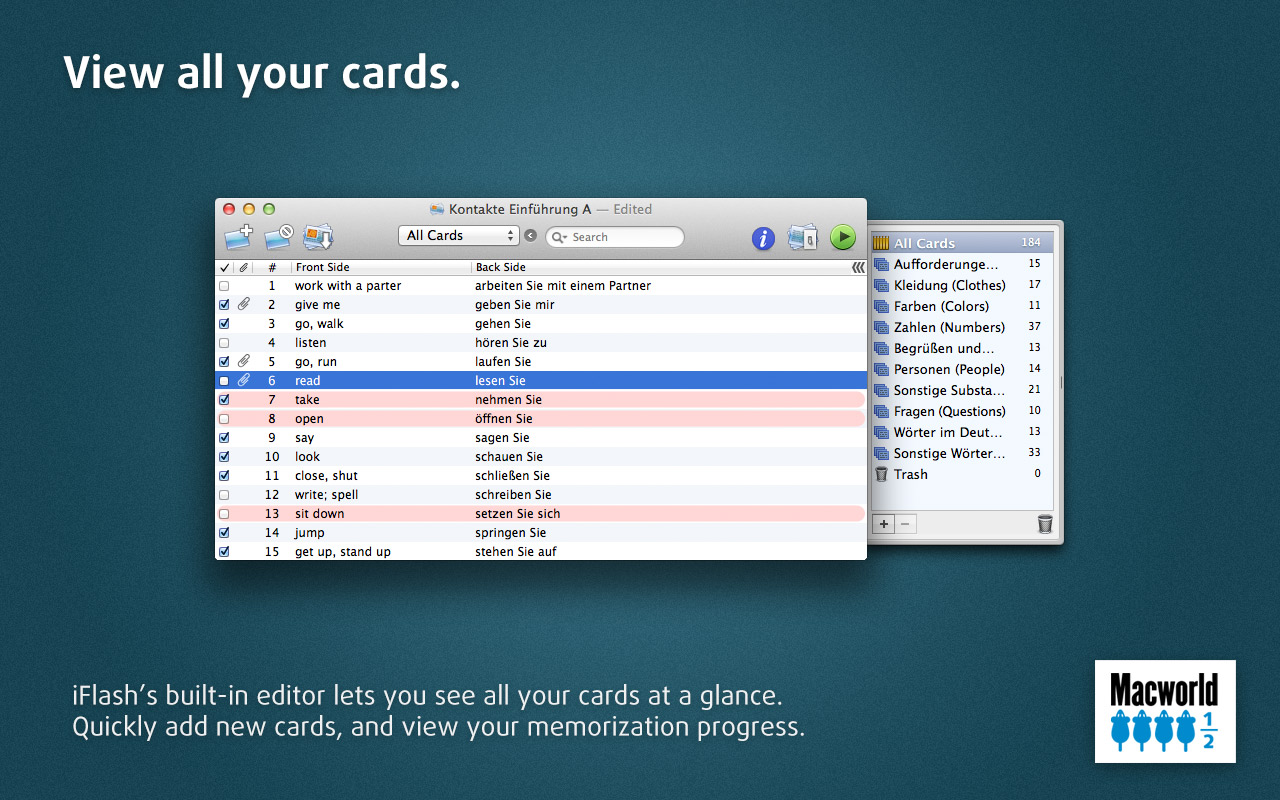
Task: Select the Personen (People) deck
Action: [962, 369]
